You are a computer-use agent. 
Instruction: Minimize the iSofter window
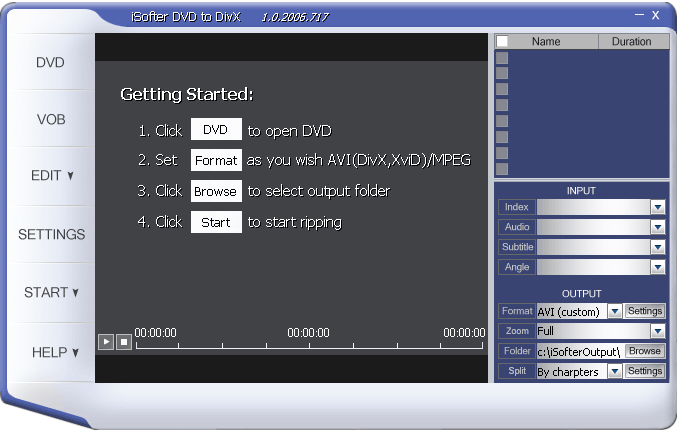(640, 15)
